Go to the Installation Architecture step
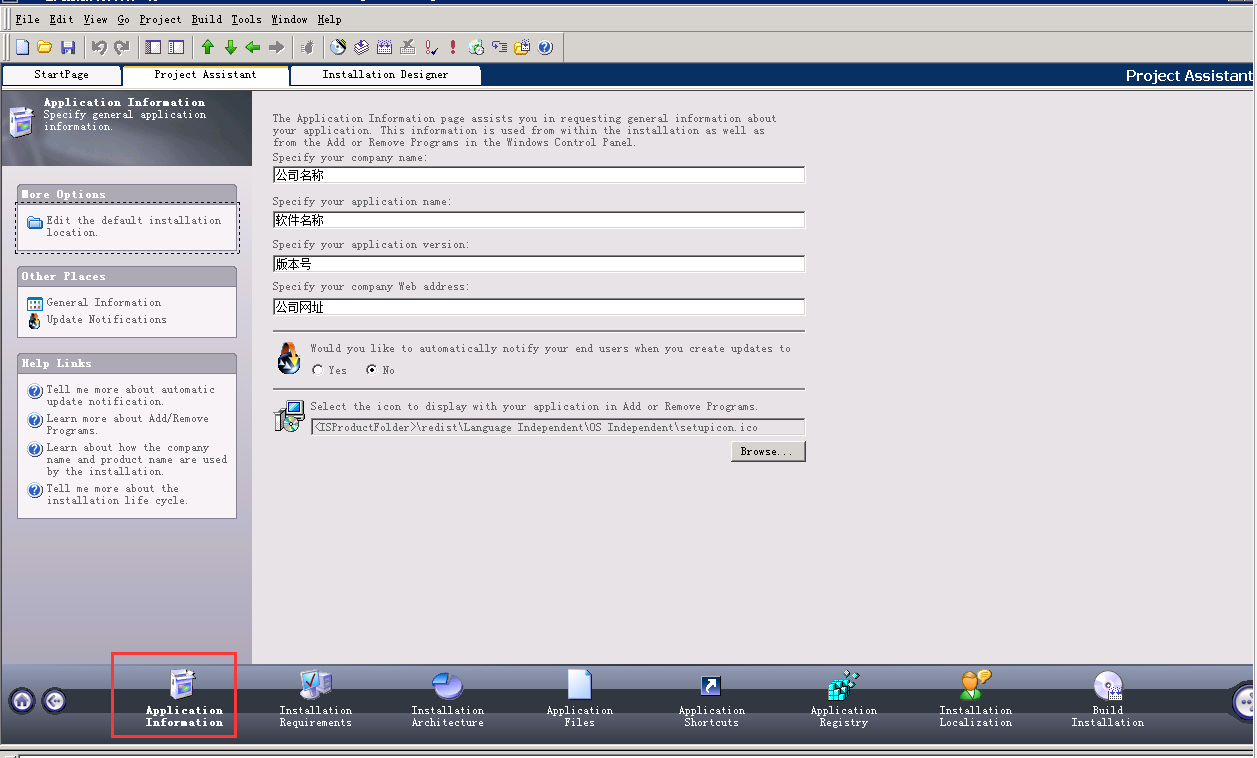Image resolution: width=1257 pixels, height=758 pixels. pos(447,700)
